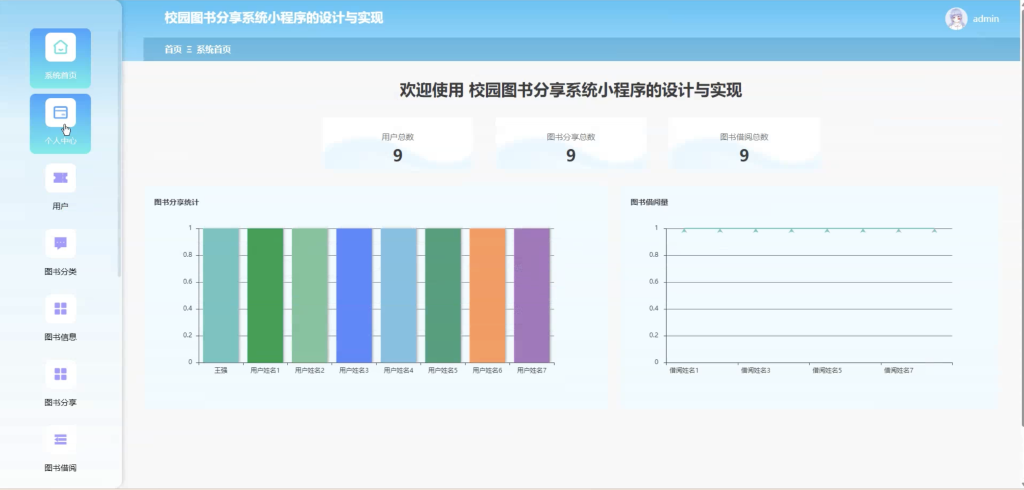Click the first data point on 图书借阅量 line
The width and height of the screenshot is (1024, 490).
tap(684, 230)
